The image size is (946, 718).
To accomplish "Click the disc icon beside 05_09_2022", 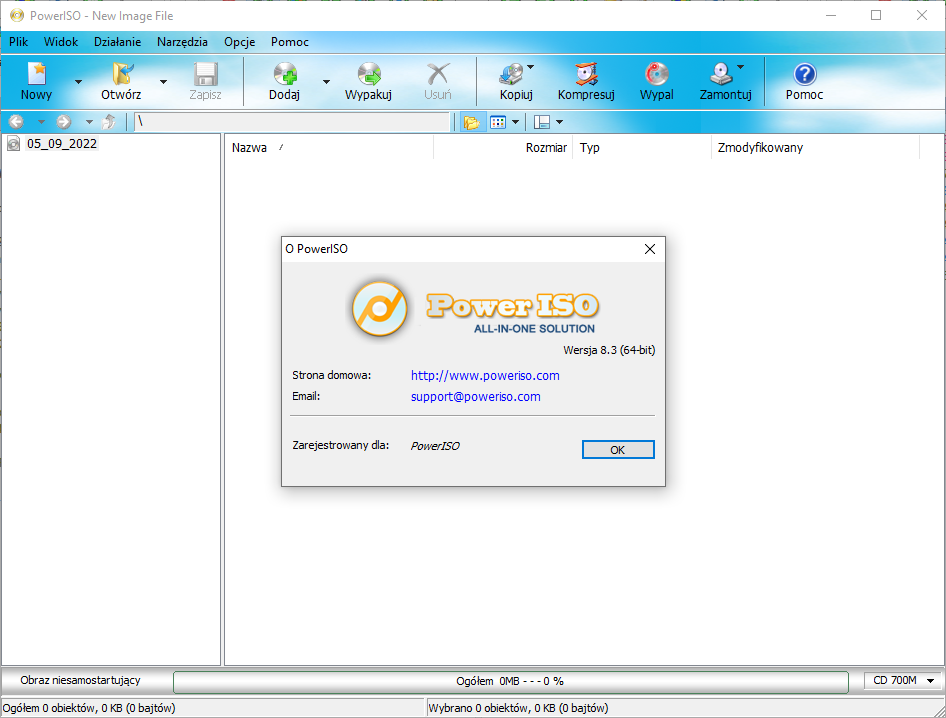I will pos(13,144).
